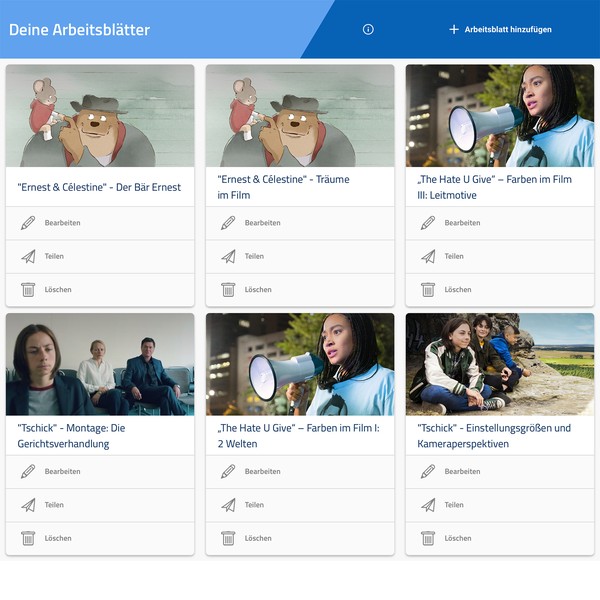This screenshot has width=600, height=600.
Task: Click the Deine Arbeitsblätter heading
Action: tap(79, 30)
